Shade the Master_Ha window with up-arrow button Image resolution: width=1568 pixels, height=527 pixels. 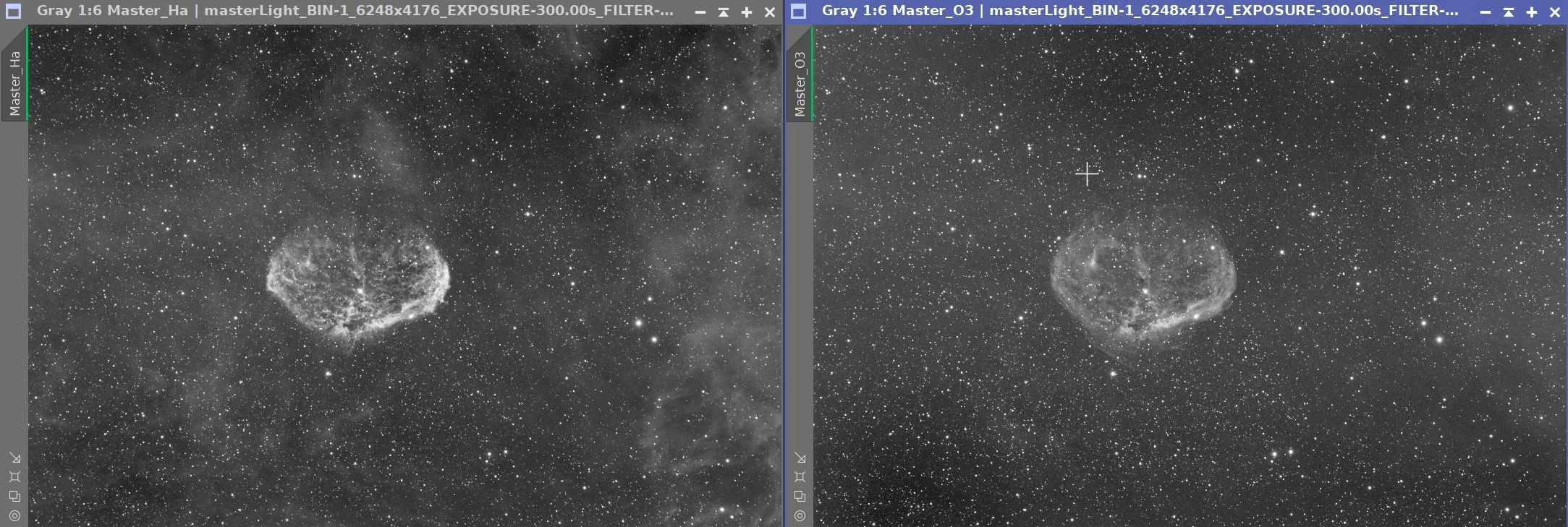[x=724, y=12]
